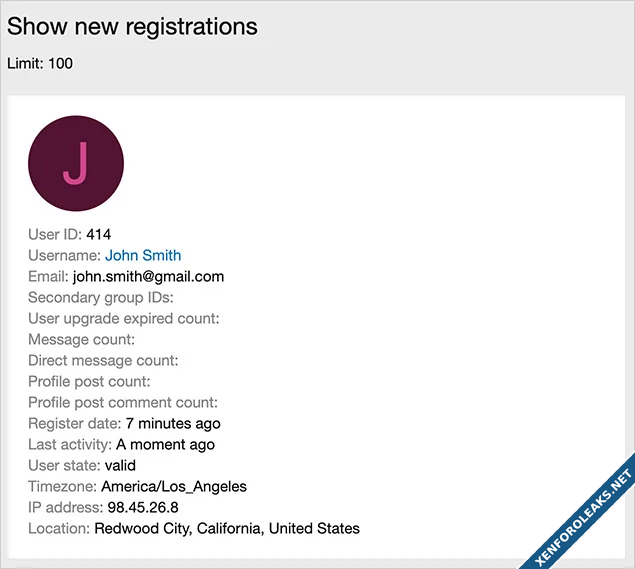Image resolution: width=635 pixels, height=569 pixels.
Task: Click the "Direct message count" label
Action: coord(103,361)
